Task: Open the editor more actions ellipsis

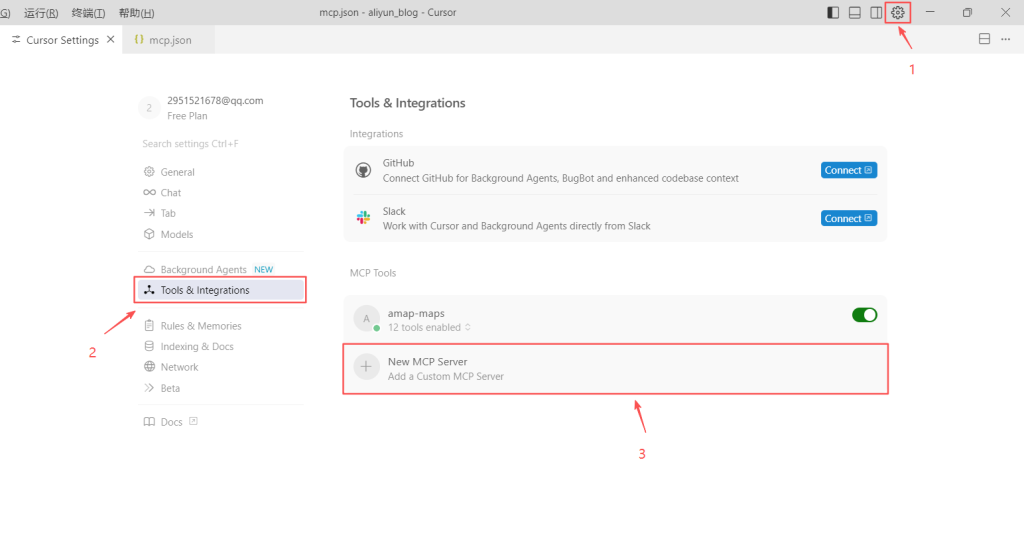Action: coord(1005,39)
